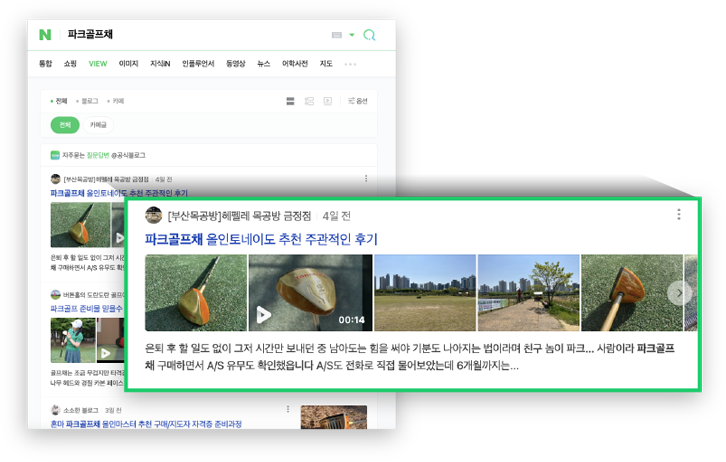Click the 버튼홀의 blog avatar icon
726x462 pixels.
[56, 294]
